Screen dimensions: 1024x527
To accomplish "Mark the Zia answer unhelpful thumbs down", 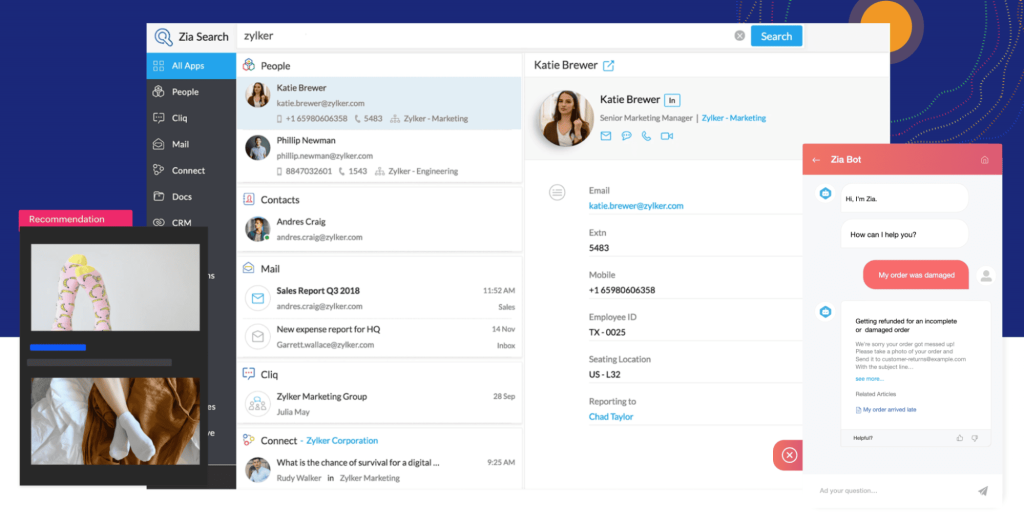I will [975, 438].
